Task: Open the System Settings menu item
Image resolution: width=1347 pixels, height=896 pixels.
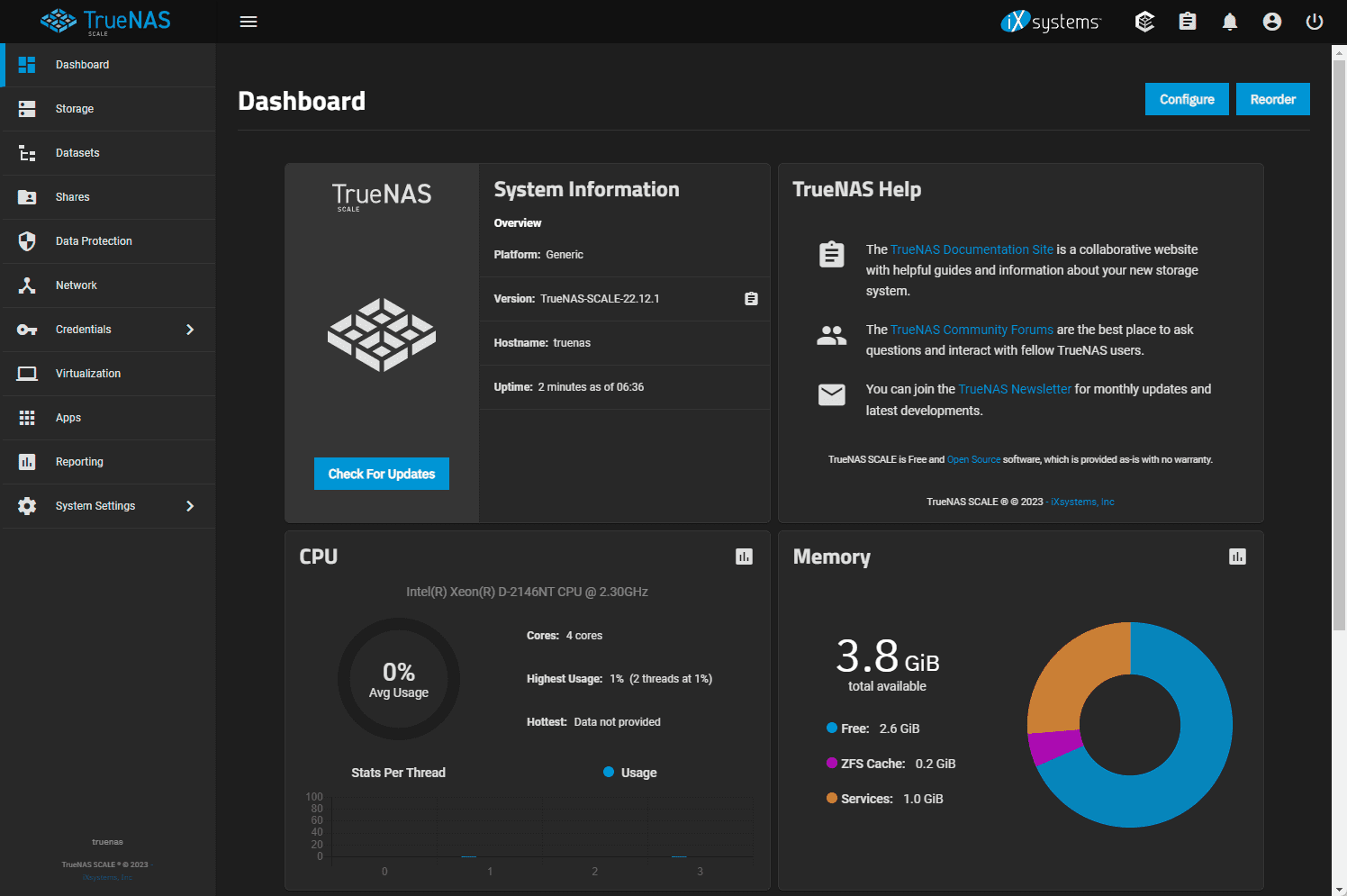Action: click(108, 506)
